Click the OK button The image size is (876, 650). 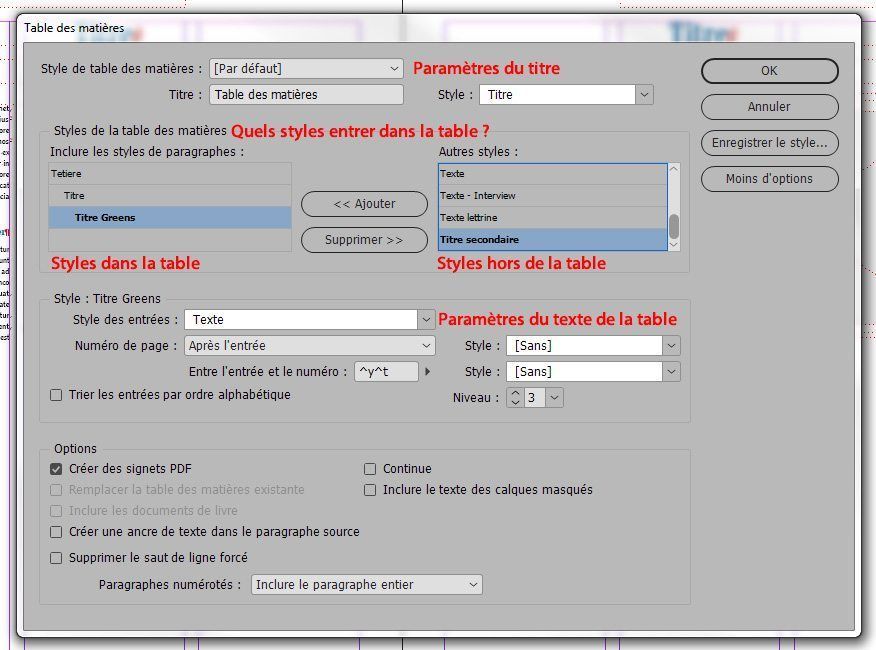[769, 71]
